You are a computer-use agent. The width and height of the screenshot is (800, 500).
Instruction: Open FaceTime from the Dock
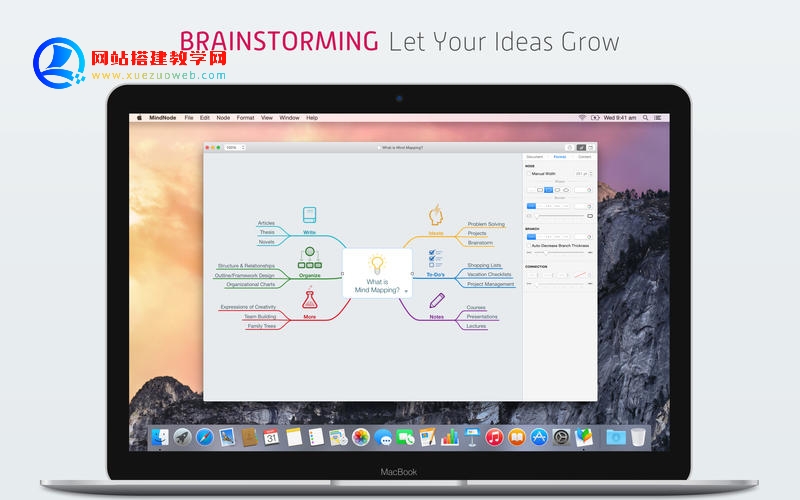click(405, 437)
